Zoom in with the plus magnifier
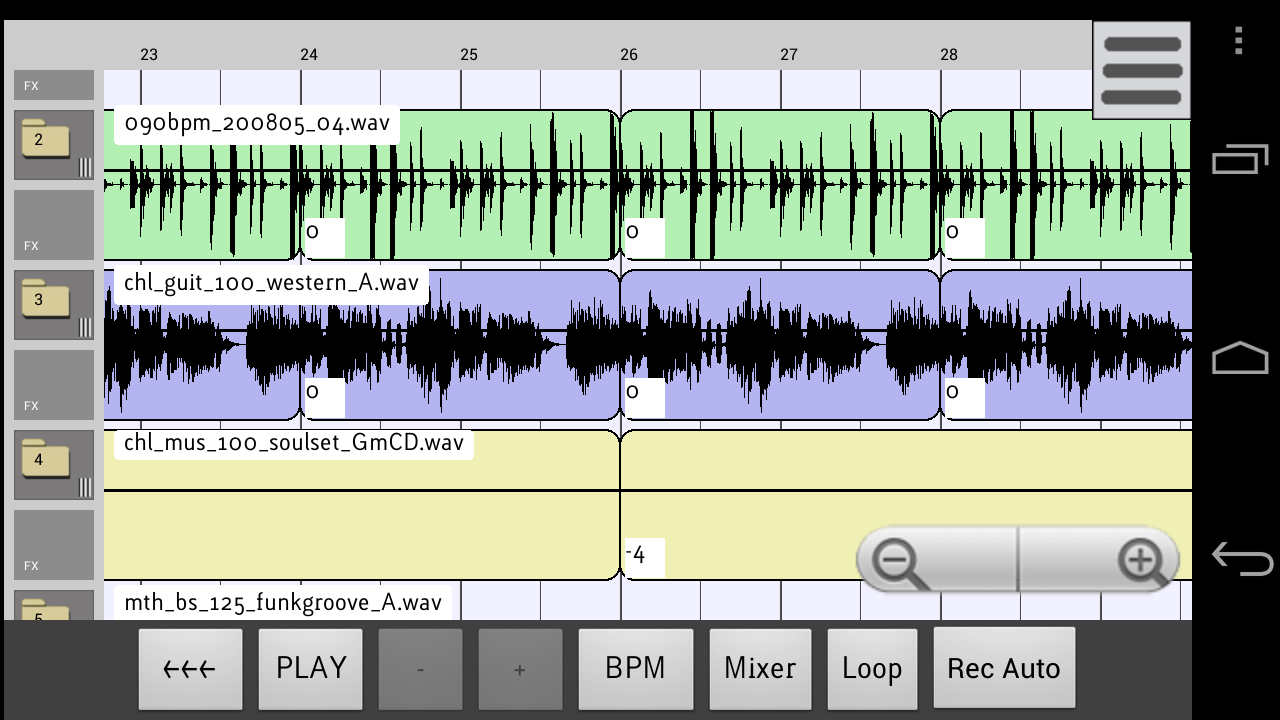 (x=1141, y=561)
